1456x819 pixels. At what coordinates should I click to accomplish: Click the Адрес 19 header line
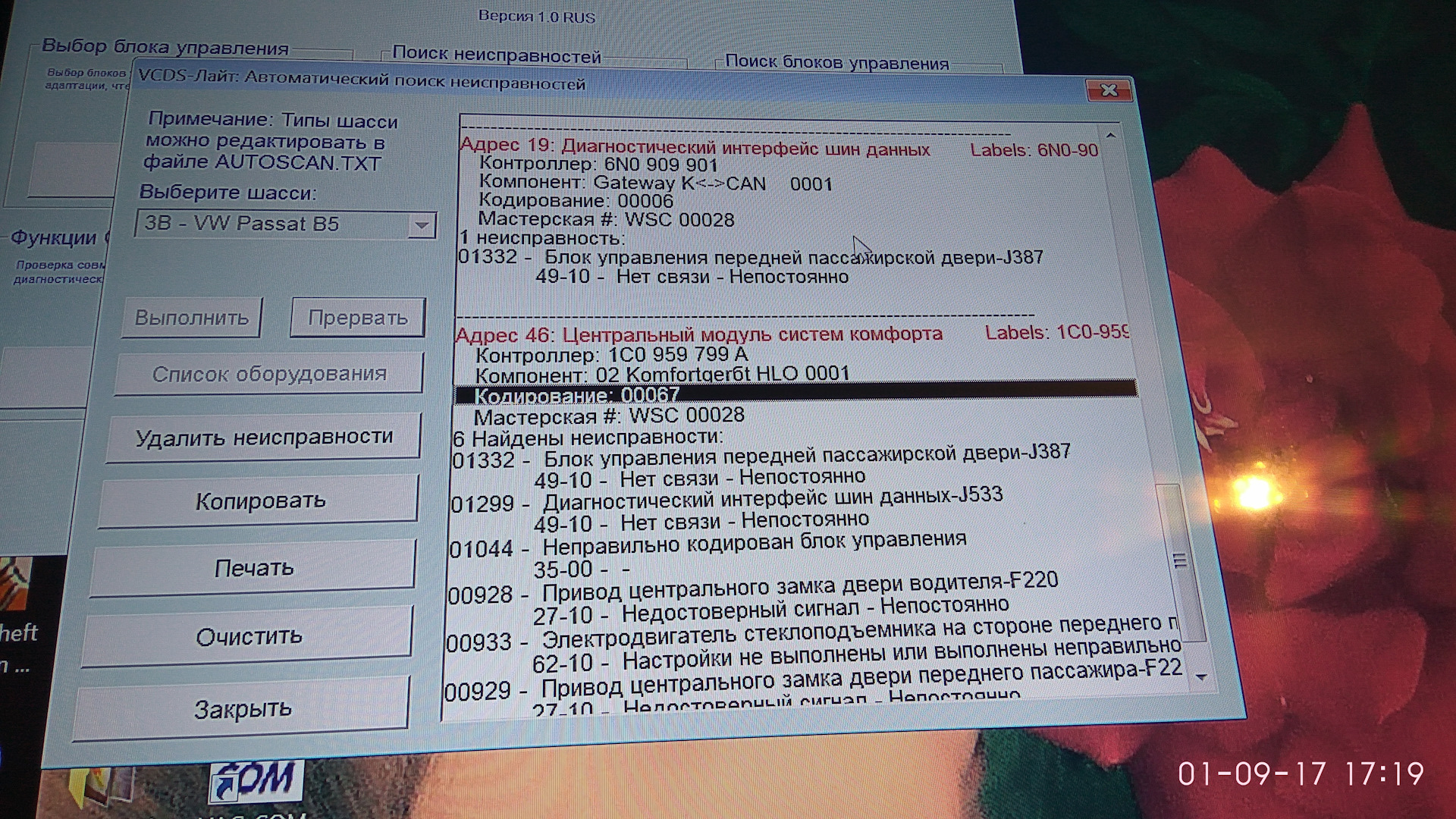(x=694, y=148)
